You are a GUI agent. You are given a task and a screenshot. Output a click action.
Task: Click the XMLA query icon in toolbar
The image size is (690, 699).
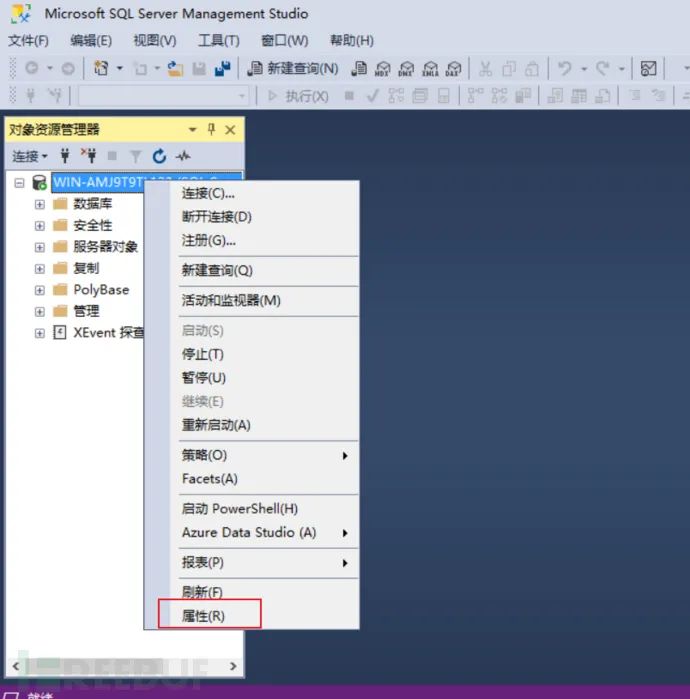430,69
